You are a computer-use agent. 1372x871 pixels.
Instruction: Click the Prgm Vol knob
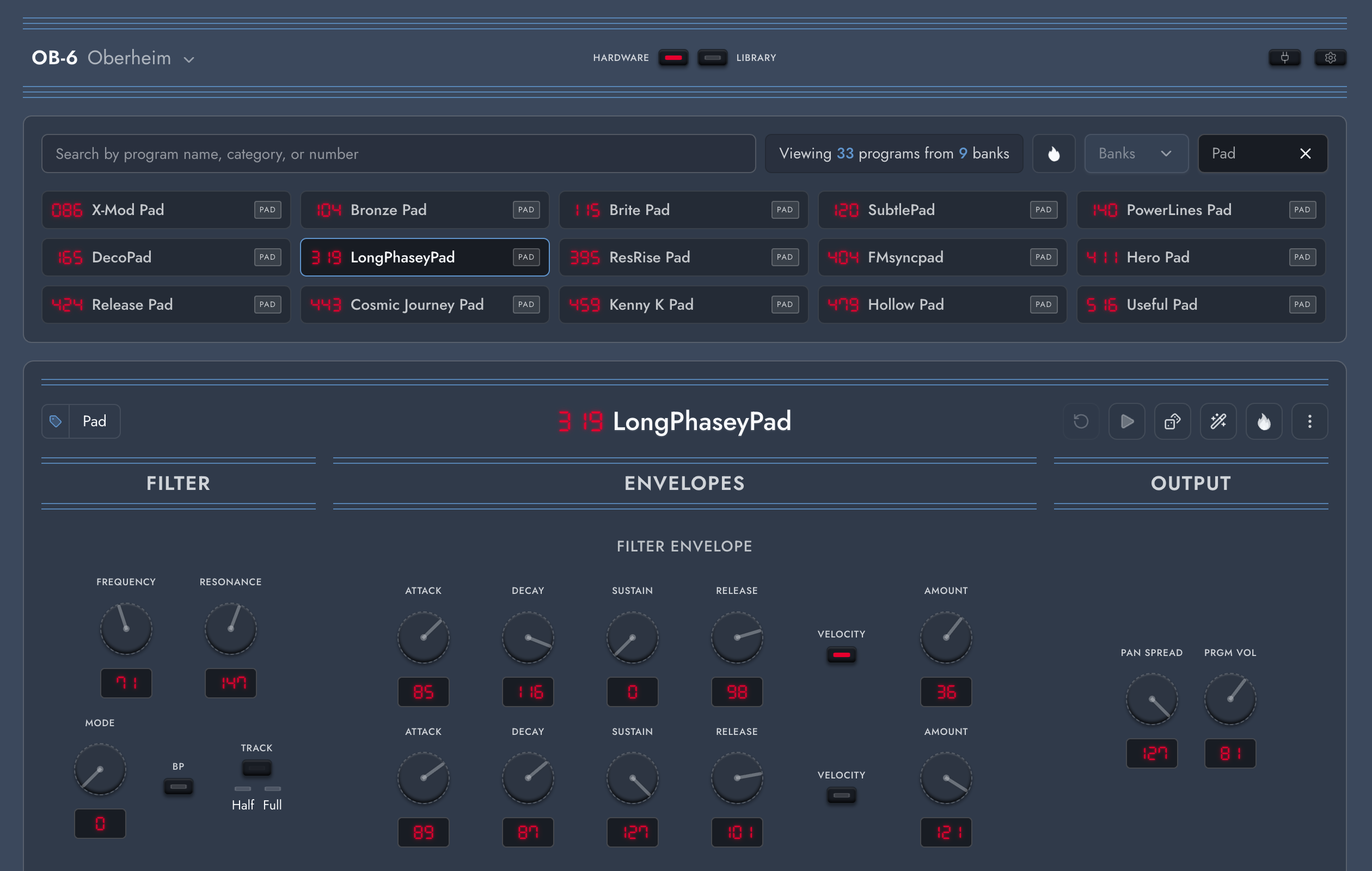[1230, 699]
